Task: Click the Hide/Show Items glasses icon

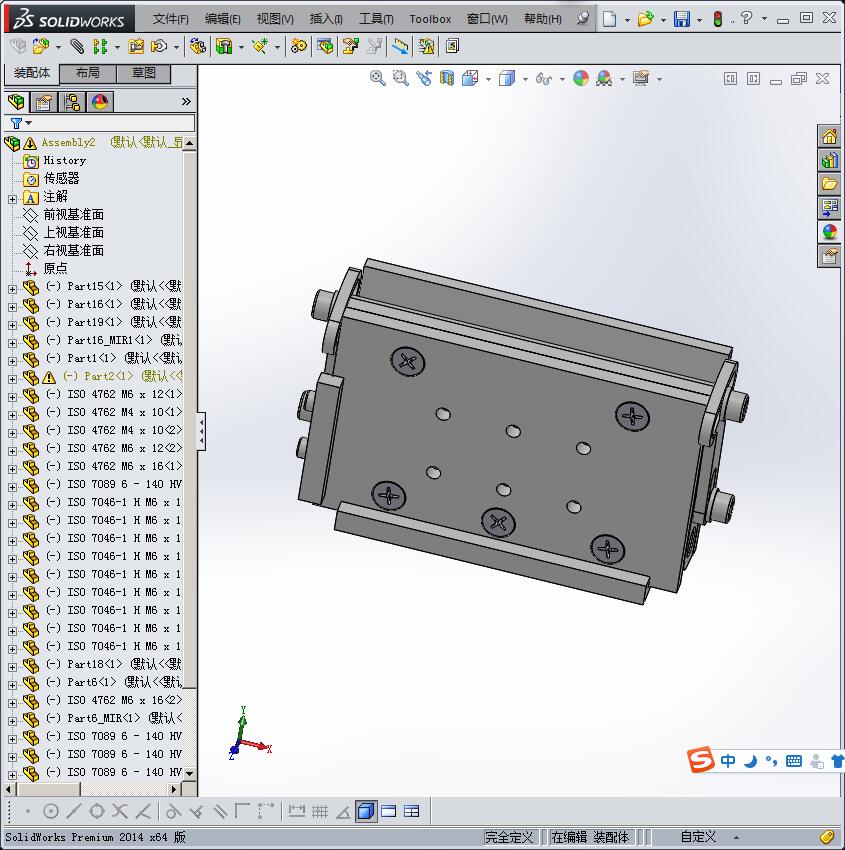Action: (543, 79)
